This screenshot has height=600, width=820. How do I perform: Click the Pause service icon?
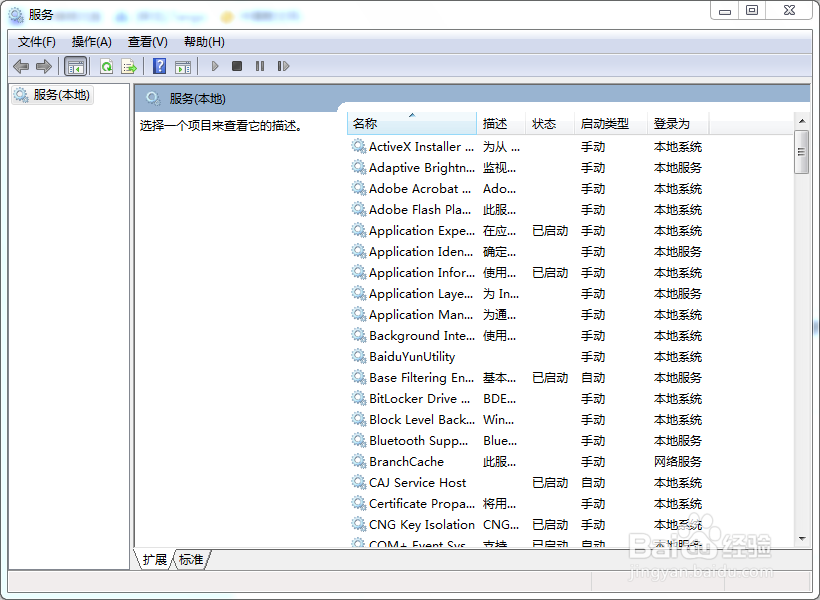(260, 66)
